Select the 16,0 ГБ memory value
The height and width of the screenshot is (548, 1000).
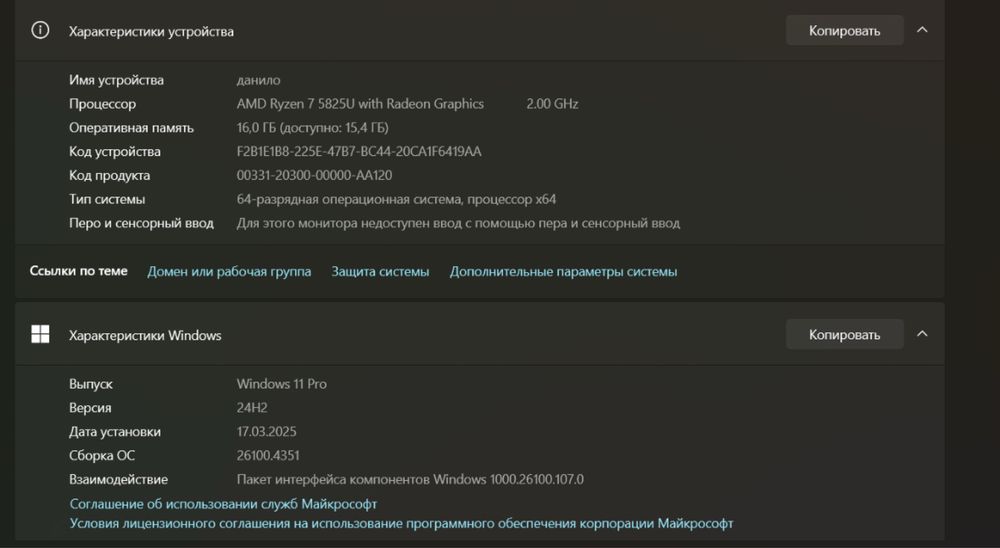pos(312,128)
